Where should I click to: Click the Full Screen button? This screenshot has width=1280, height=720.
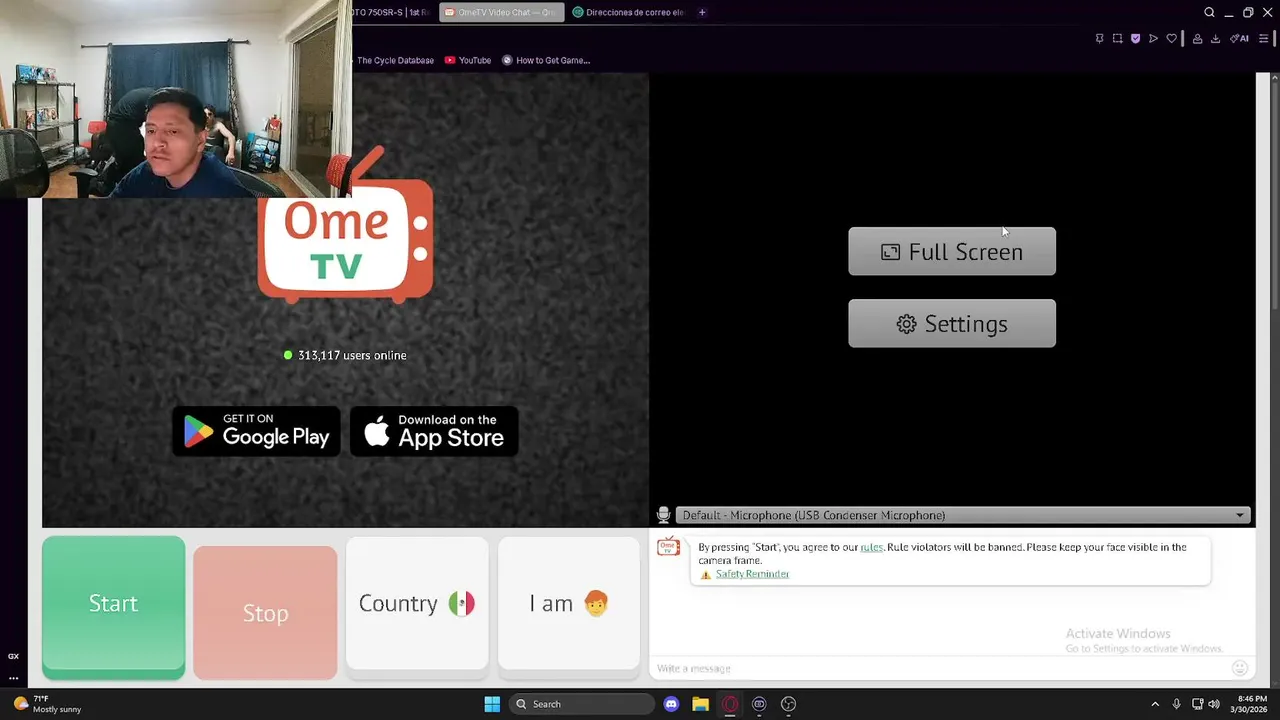click(952, 251)
